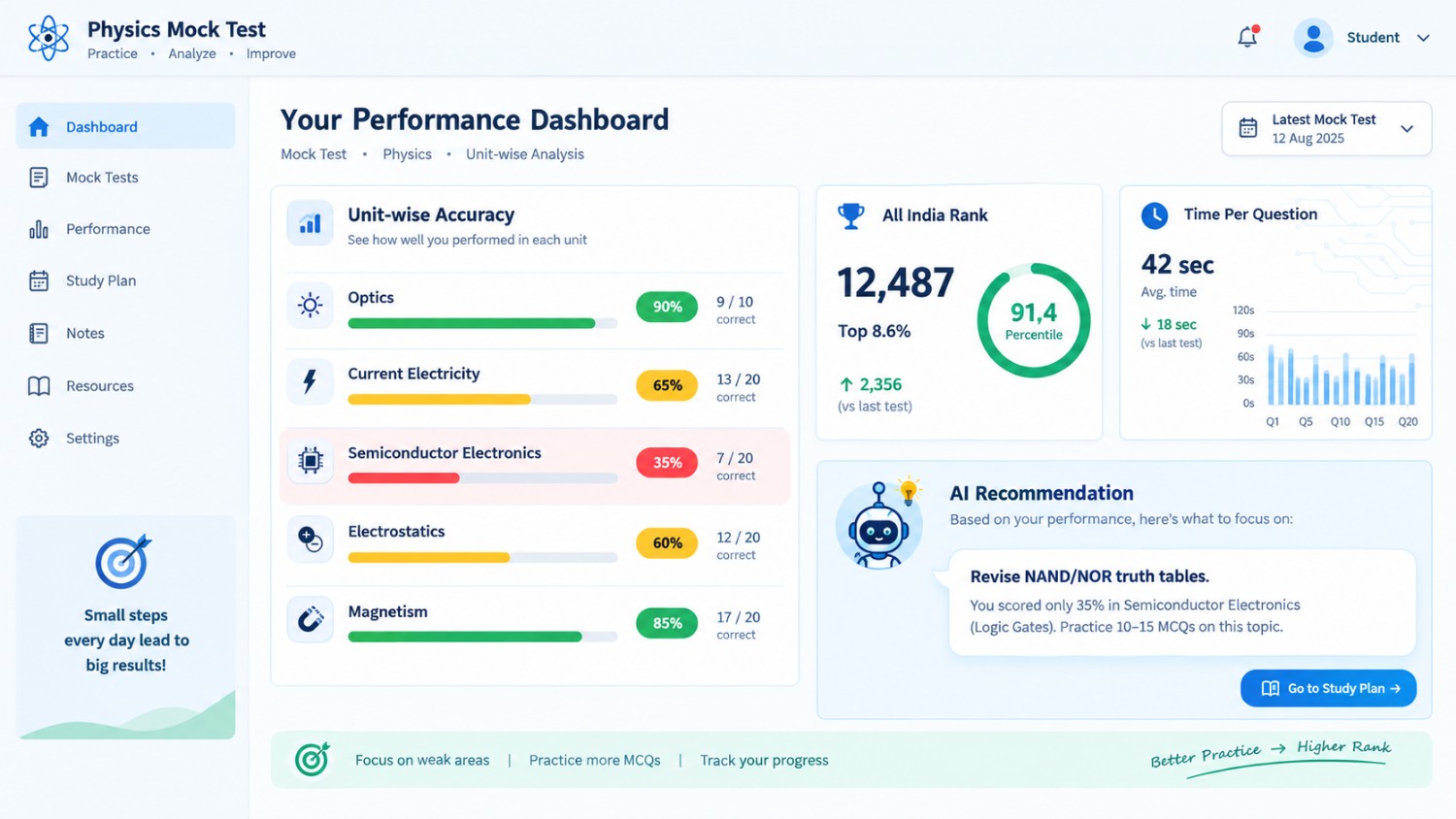
Task: Click the 65% accuracy badge
Action: tap(667, 385)
